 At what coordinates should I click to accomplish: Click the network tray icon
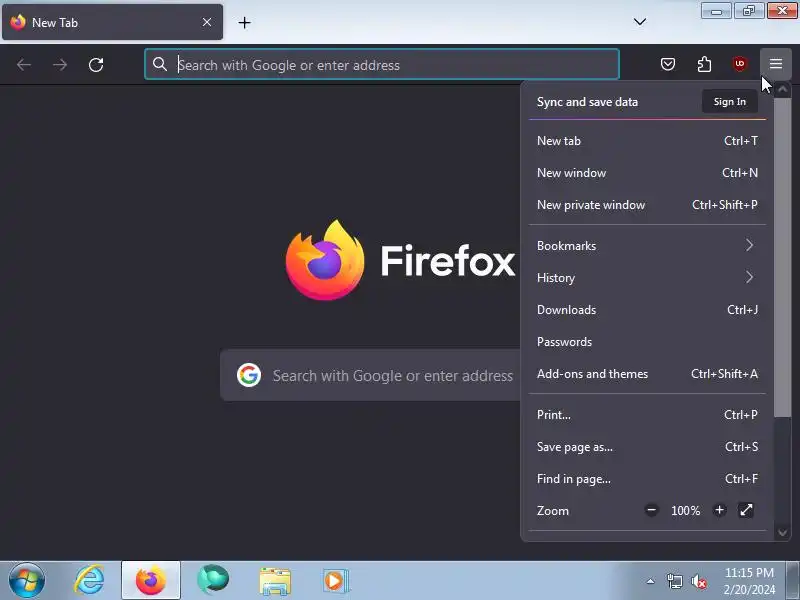coord(674,581)
